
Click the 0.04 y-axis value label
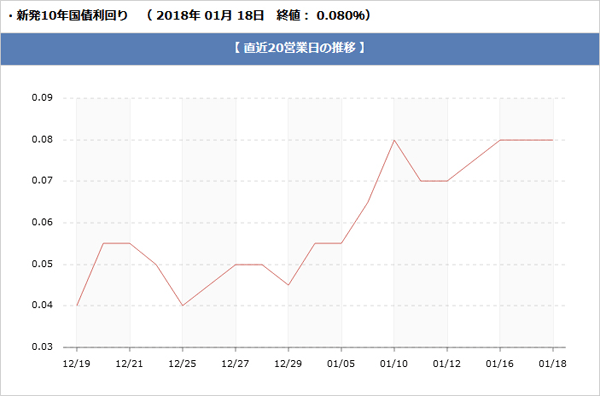coord(42,305)
